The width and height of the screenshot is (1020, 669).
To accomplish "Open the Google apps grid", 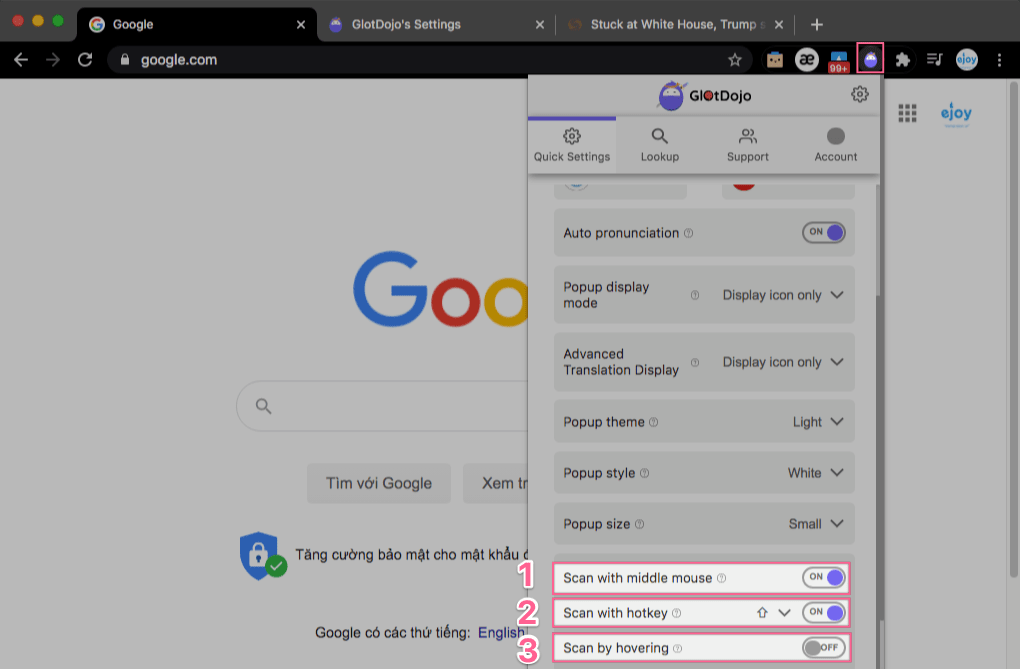I will tap(907, 113).
